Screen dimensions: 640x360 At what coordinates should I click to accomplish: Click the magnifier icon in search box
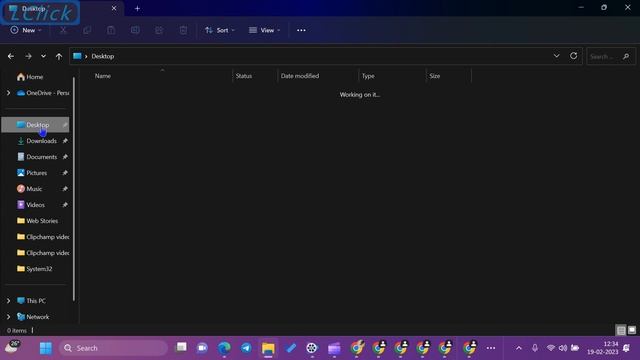pos(626,56)
